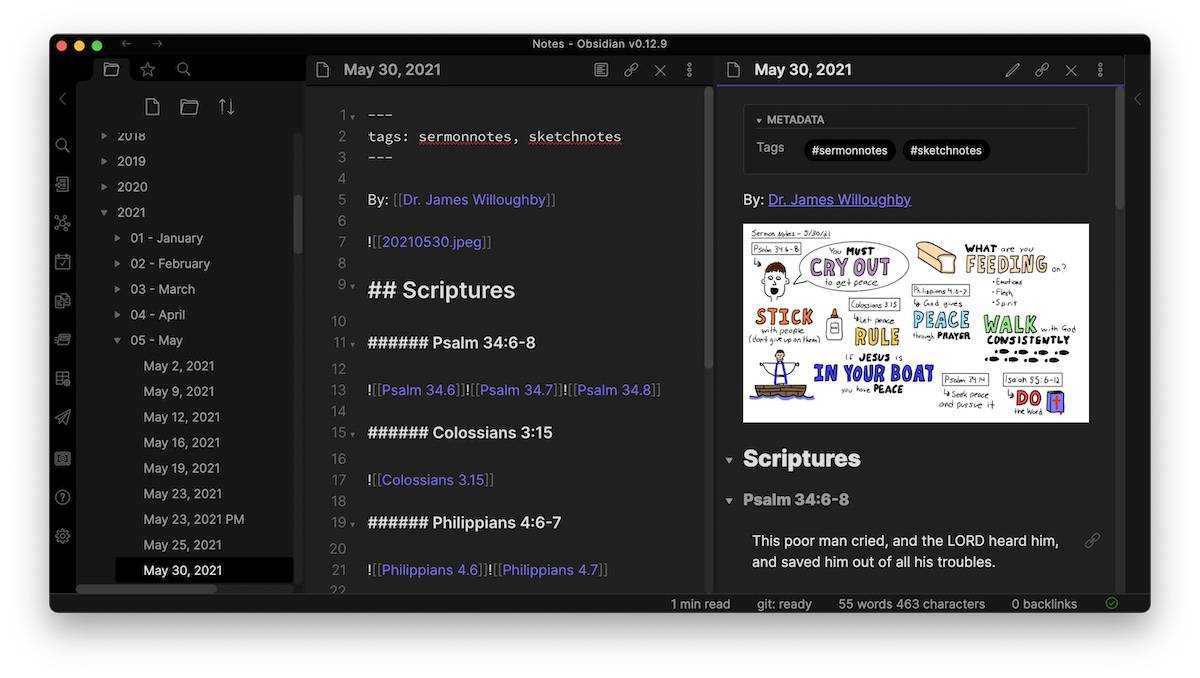This screenshot has width=1200, height=678.
Task: Fold the Psalm 34:6-8 heading in preview
Action: pyautogui.click(x=729, y=500)
